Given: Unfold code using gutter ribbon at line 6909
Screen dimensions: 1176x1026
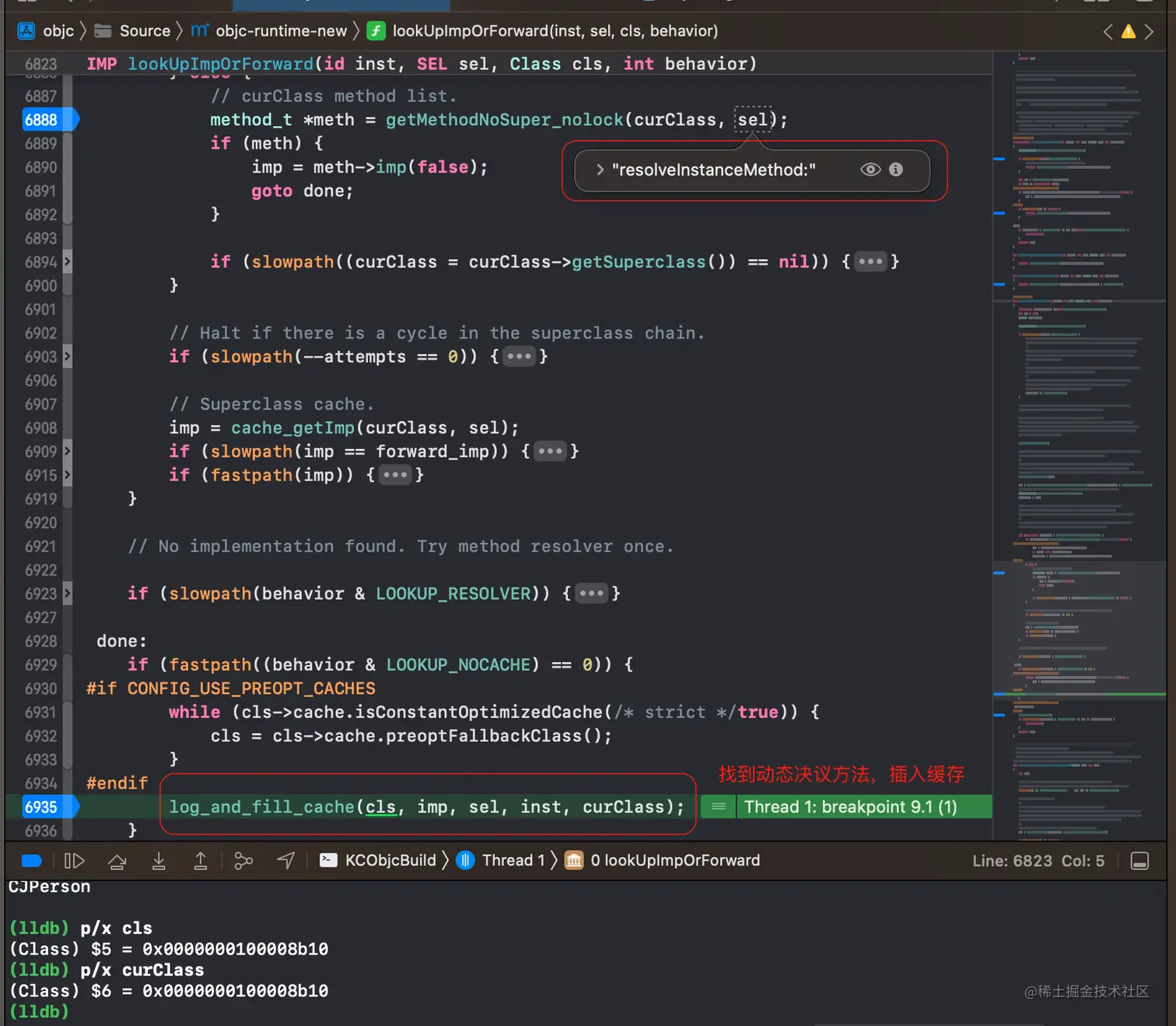Looking at the screenshot, I should click(67, 452).
